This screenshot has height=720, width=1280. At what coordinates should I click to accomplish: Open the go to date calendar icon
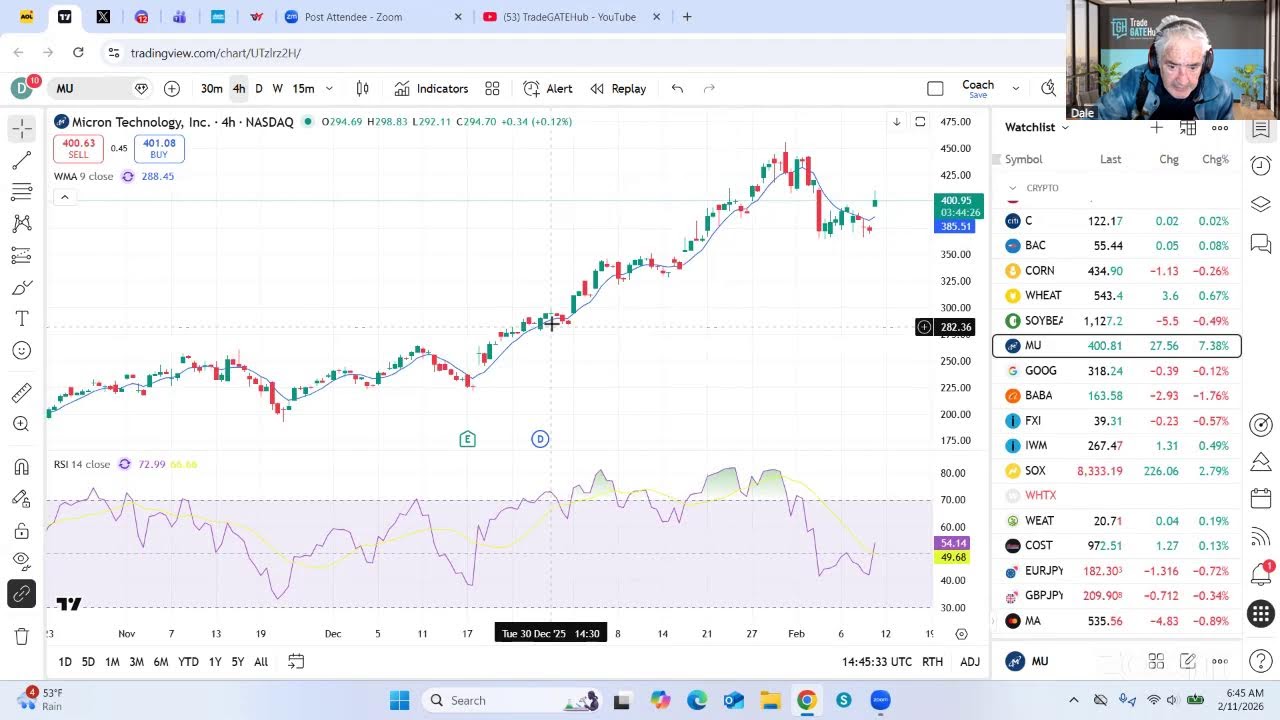[296, 661]
